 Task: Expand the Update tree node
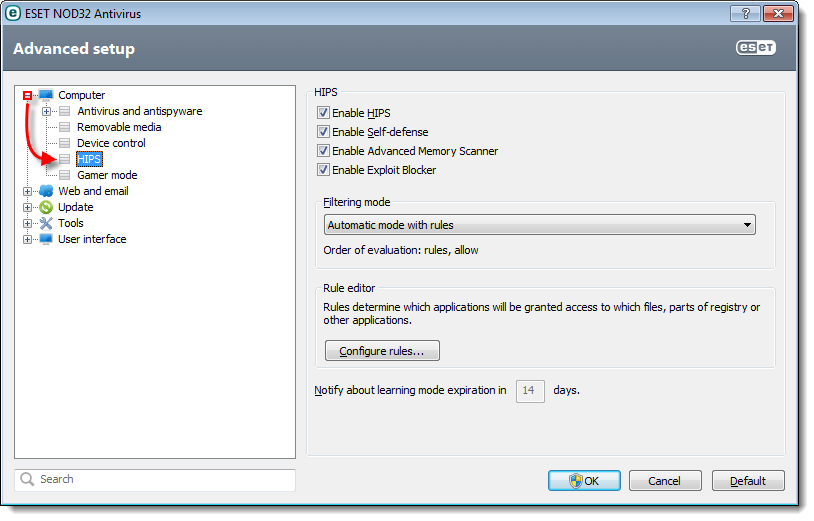[28, 208]
